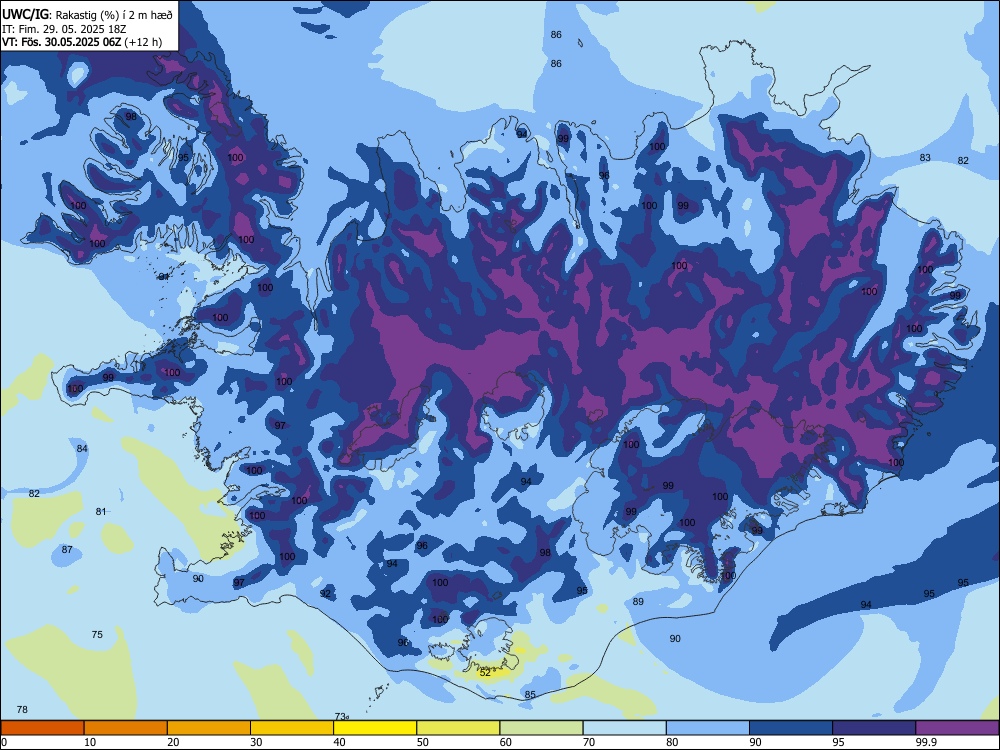Choose the pale yellow 50–60 legend swatch
The width and height of the screenshot is (1000, 750).
[x=458, y=728]
